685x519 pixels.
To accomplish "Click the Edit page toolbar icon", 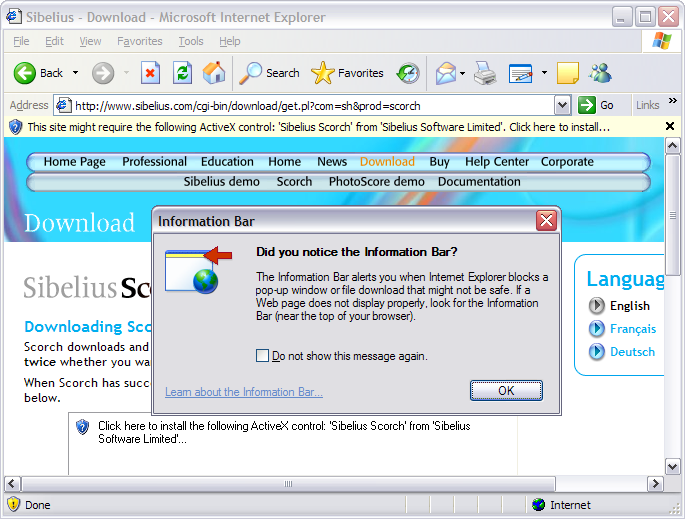I will pyautogui.click(x=521, y=73).
